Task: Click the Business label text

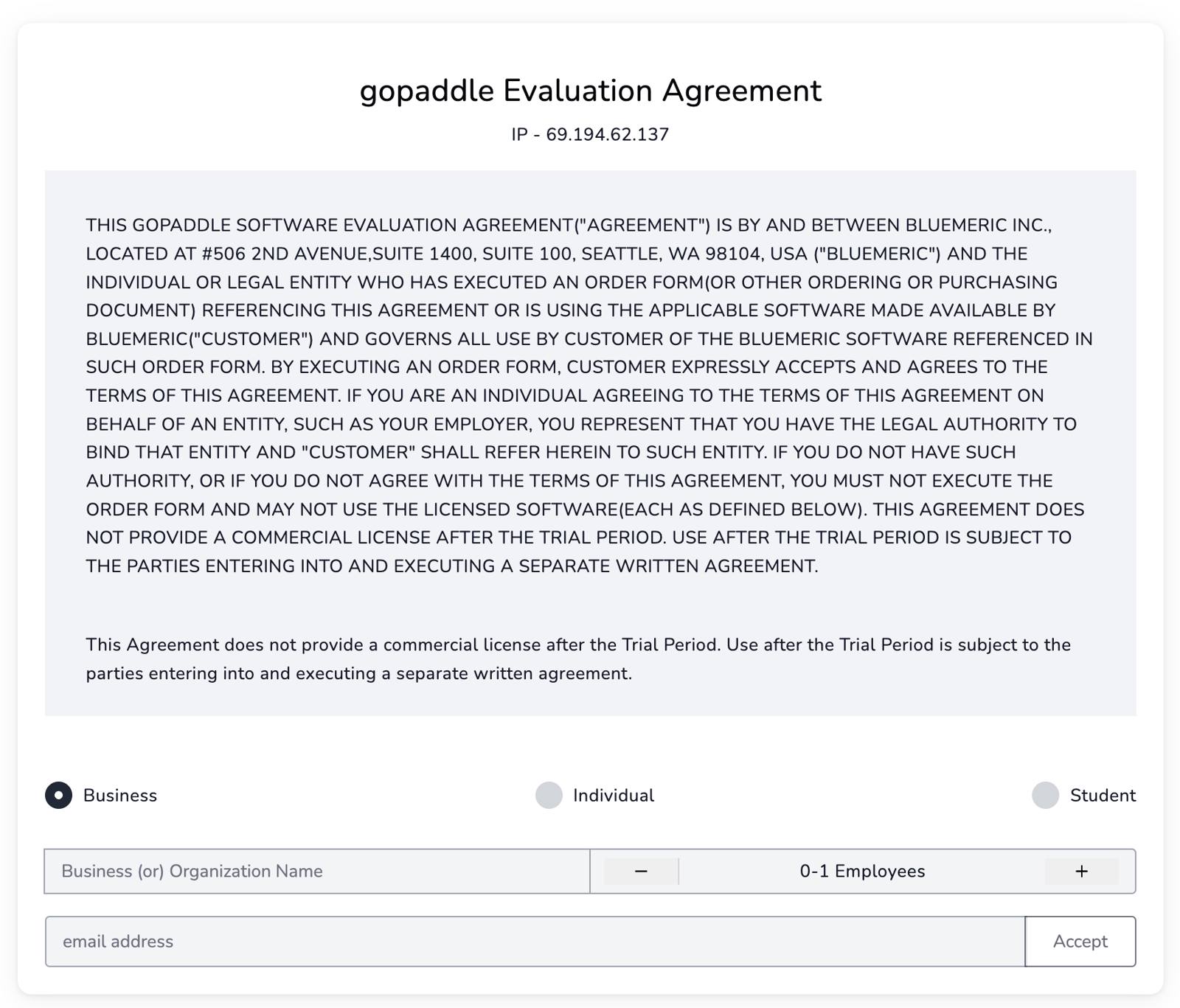Action: click(119, 796)
